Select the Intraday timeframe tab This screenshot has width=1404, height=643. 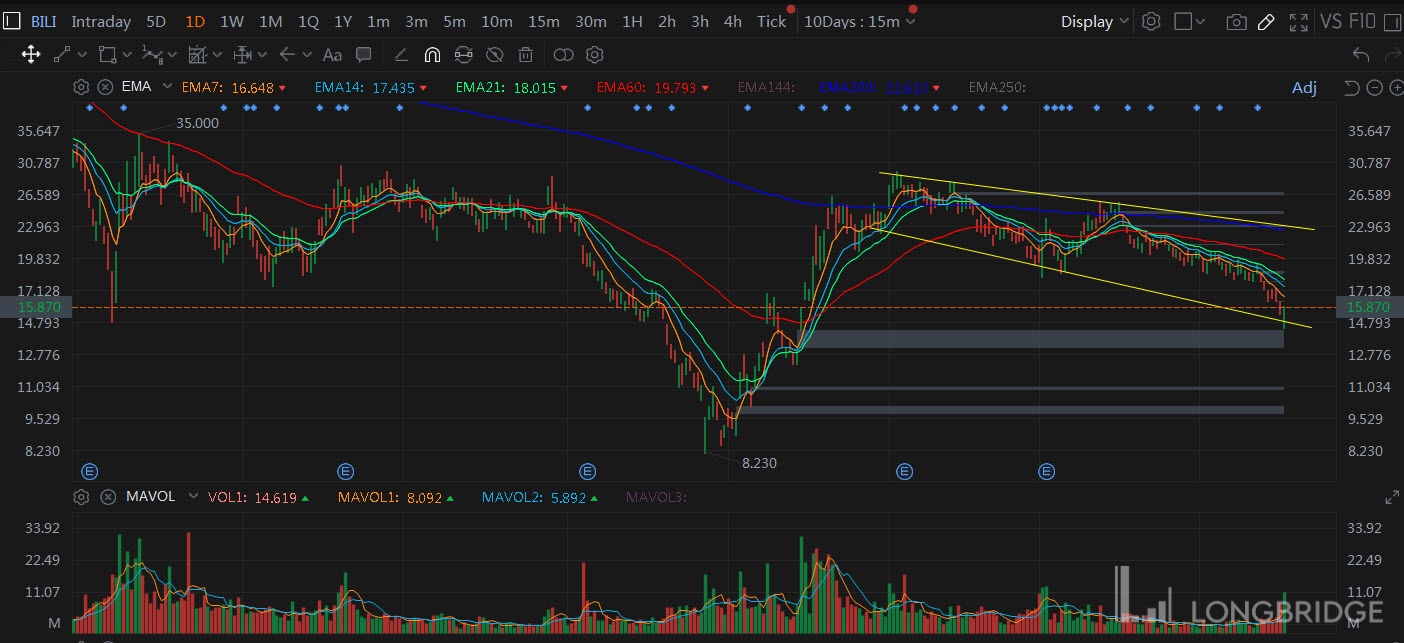[101, 21]
